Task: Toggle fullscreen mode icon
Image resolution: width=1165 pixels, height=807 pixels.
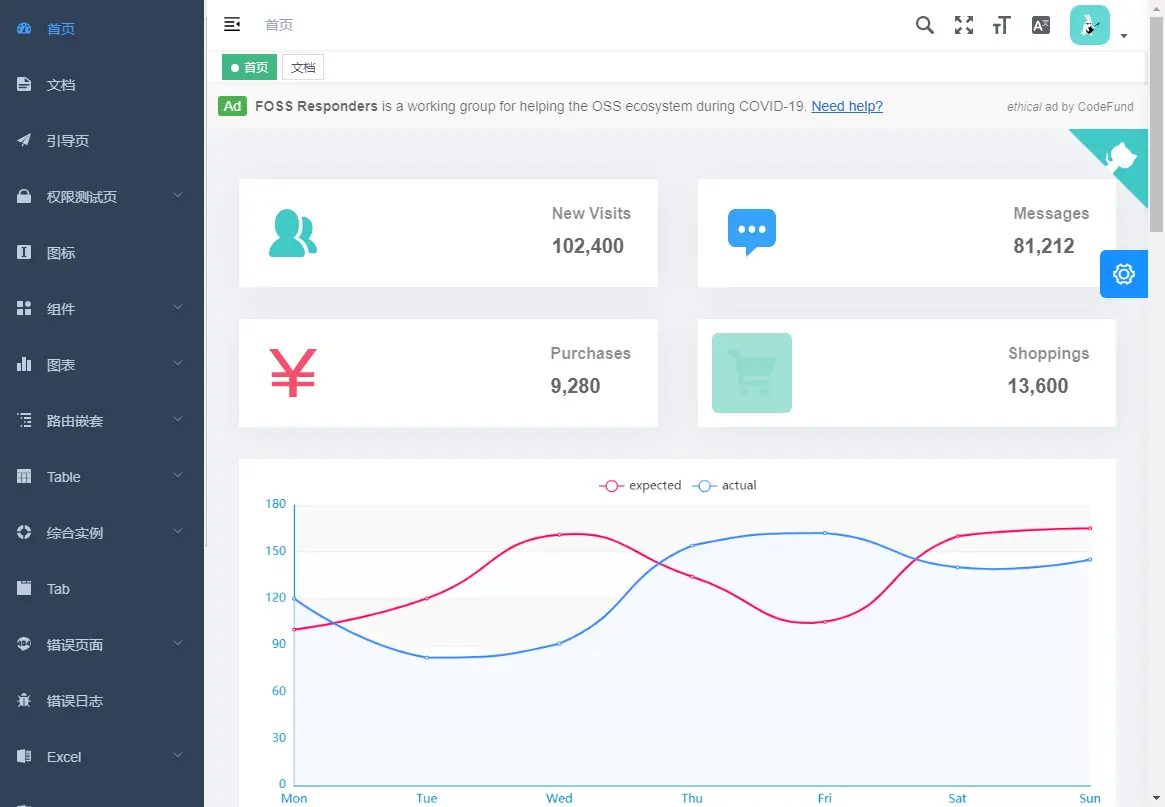Action: [964, 25]
